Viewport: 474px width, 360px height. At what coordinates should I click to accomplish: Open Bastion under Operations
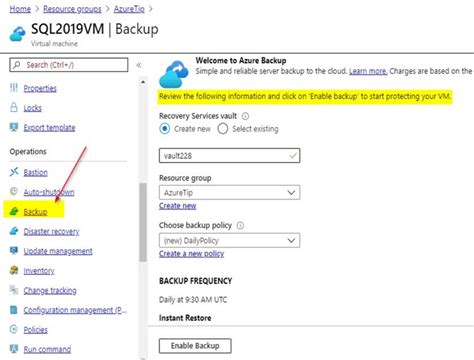click(36, 172)
